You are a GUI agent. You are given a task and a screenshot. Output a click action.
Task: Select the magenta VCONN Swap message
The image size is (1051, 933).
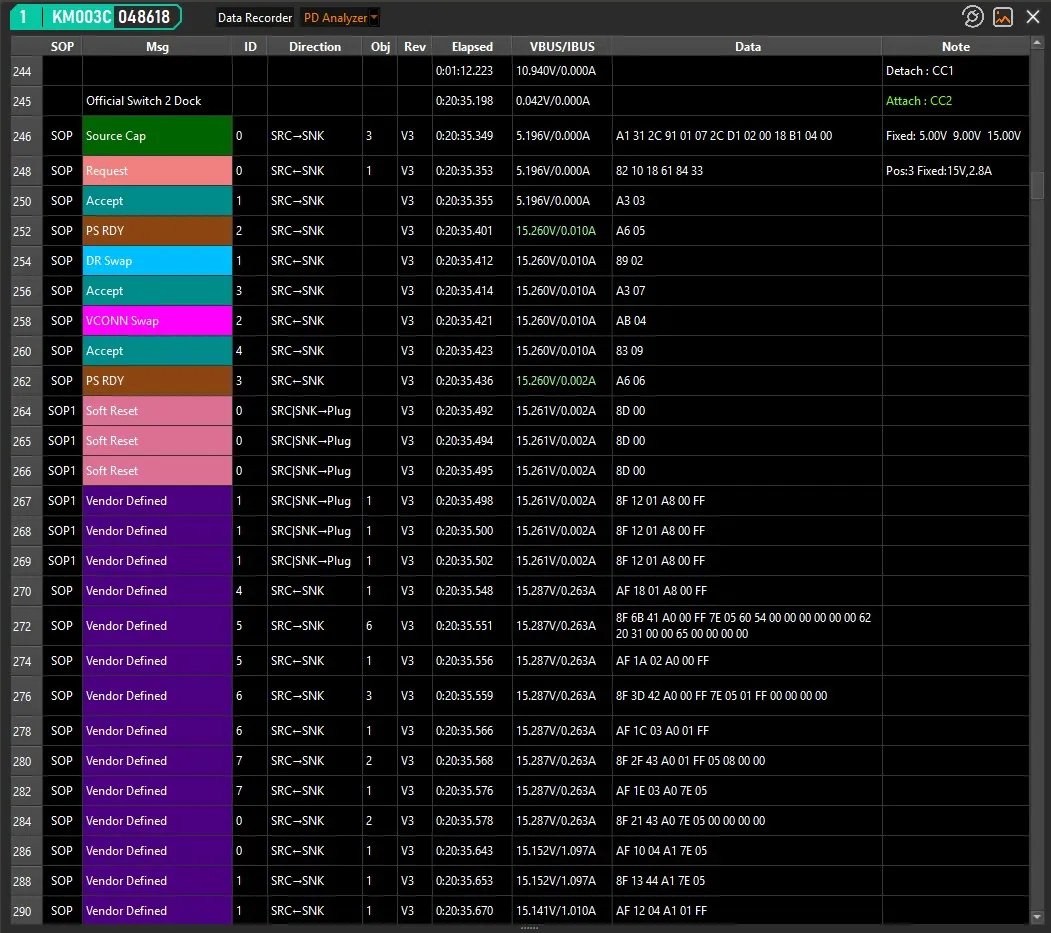point(157,321)
